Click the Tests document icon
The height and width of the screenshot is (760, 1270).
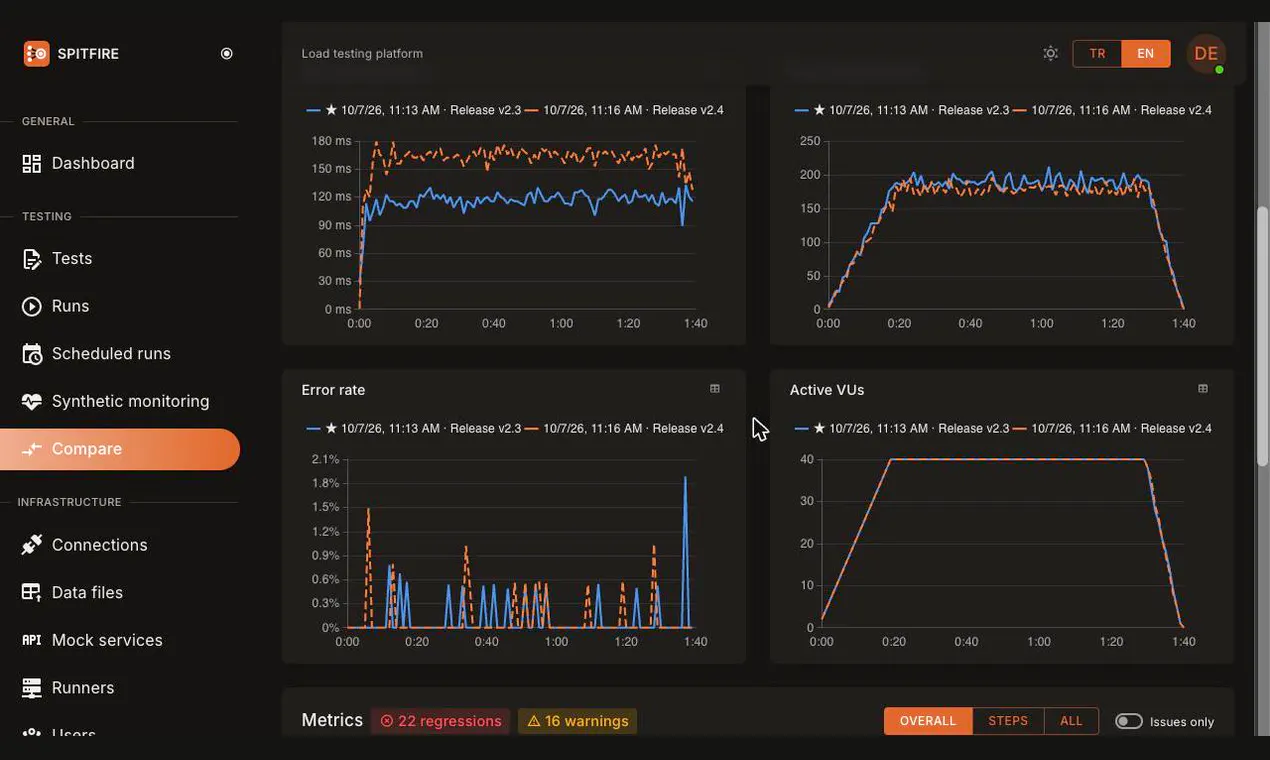coord(32,258)
